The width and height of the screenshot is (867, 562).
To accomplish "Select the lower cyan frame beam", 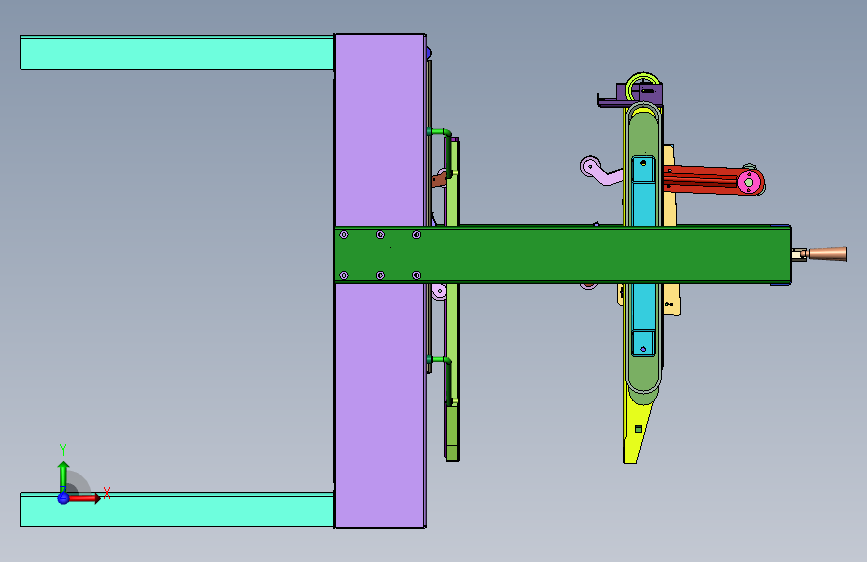I will (x=177, y=509).
